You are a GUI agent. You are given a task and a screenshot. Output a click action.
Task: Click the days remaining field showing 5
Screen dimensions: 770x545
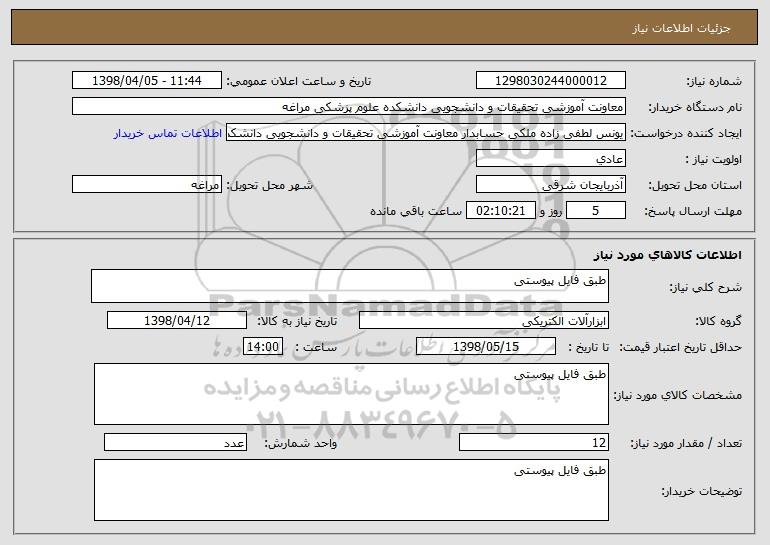point(596,211)
